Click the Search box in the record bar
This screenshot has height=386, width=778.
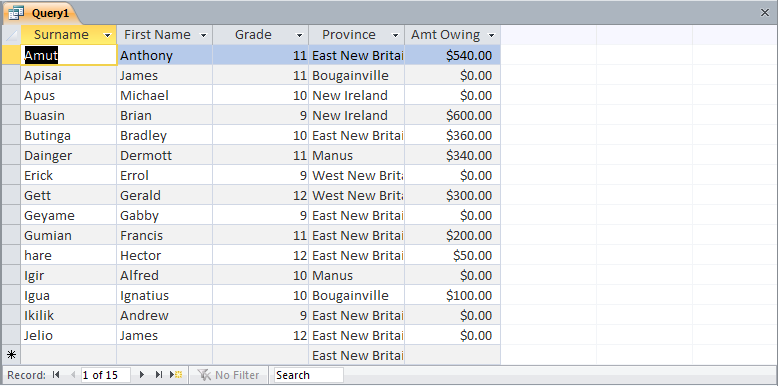click(x=308, y=375)
